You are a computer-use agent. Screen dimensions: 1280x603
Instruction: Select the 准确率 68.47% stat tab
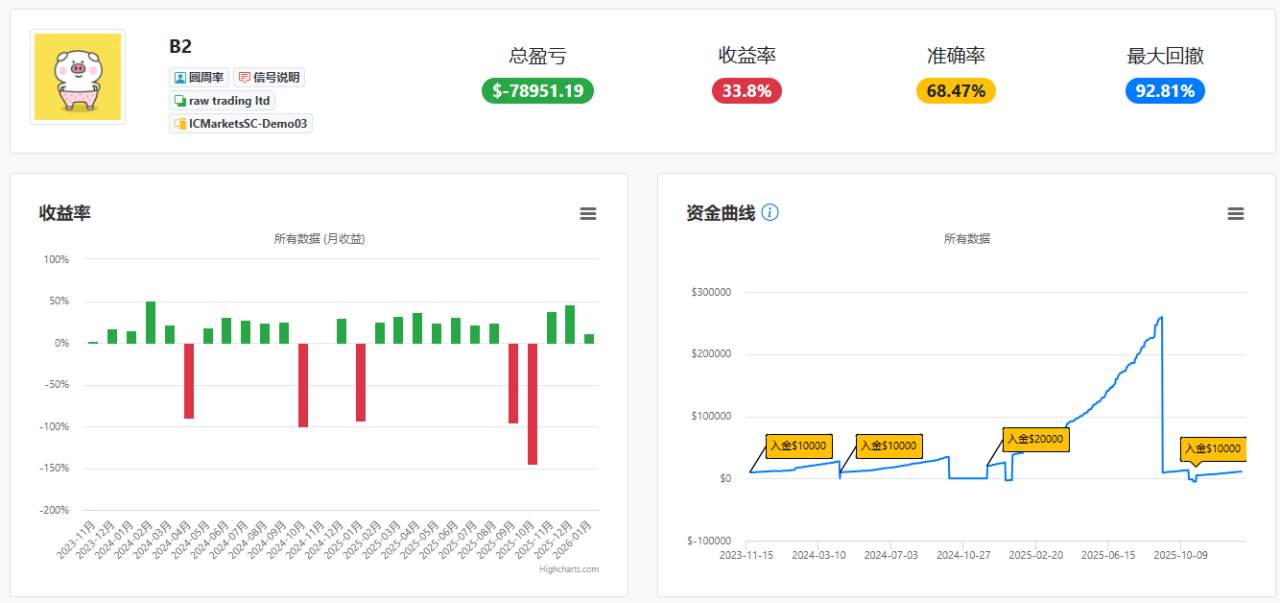955,91
